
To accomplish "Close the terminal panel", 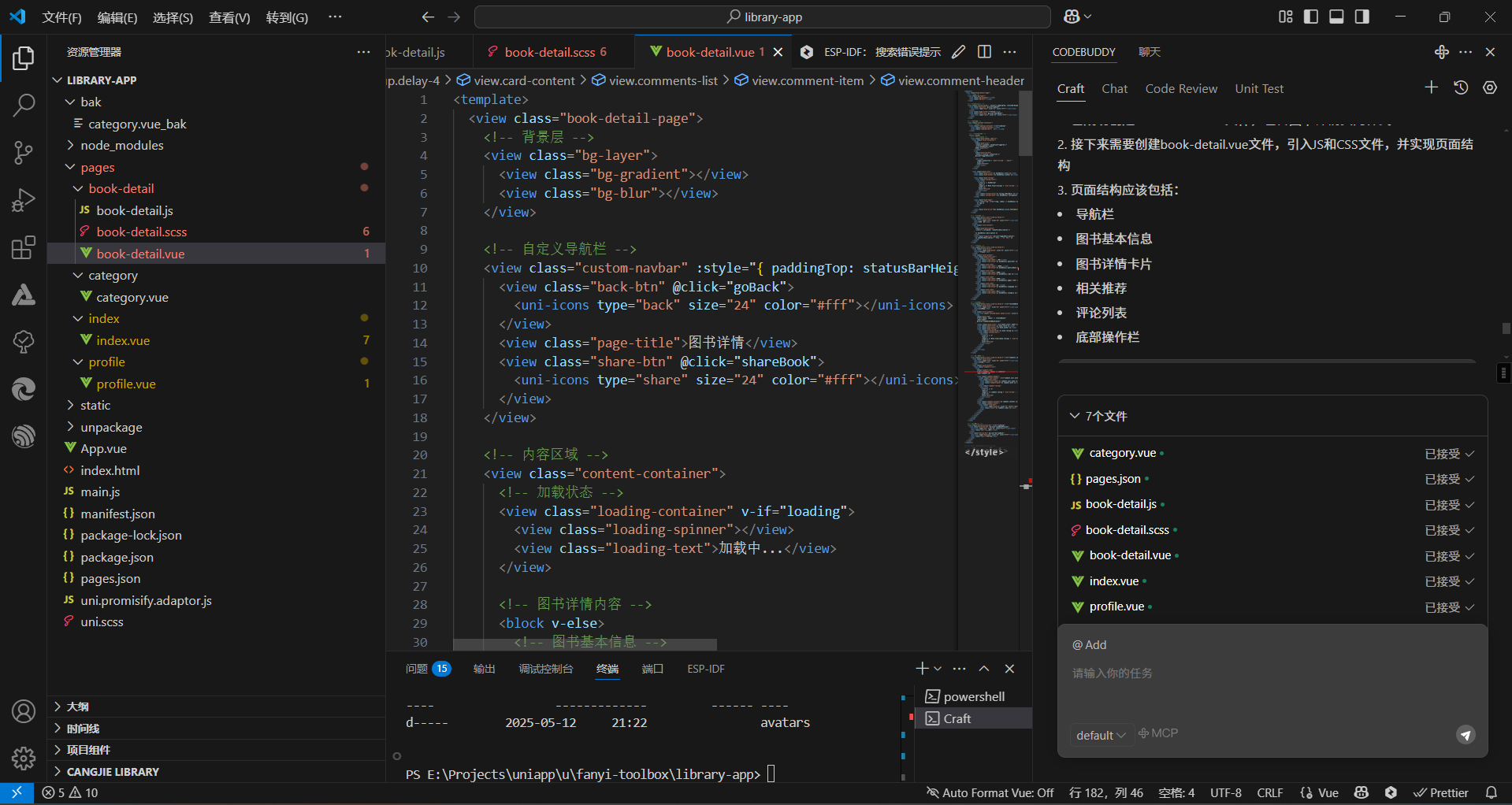I will [x=1009, y=669].
